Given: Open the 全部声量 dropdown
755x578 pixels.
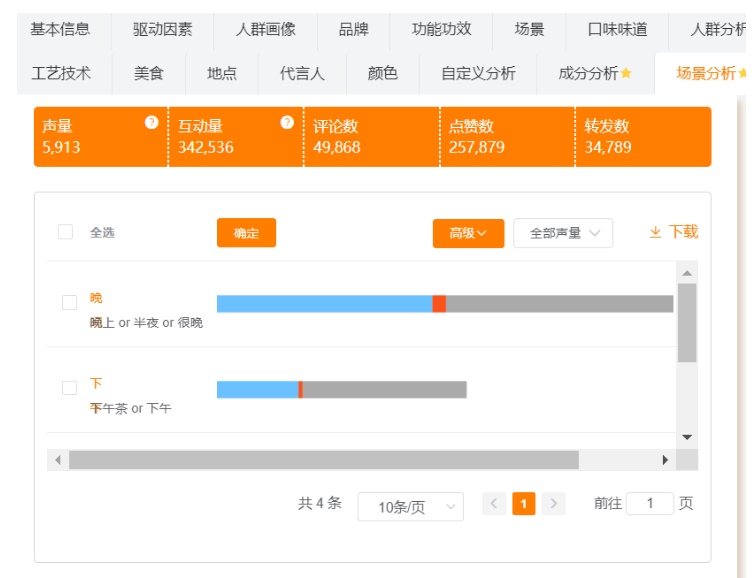Looking at the screenshot, I should (563, 233).
